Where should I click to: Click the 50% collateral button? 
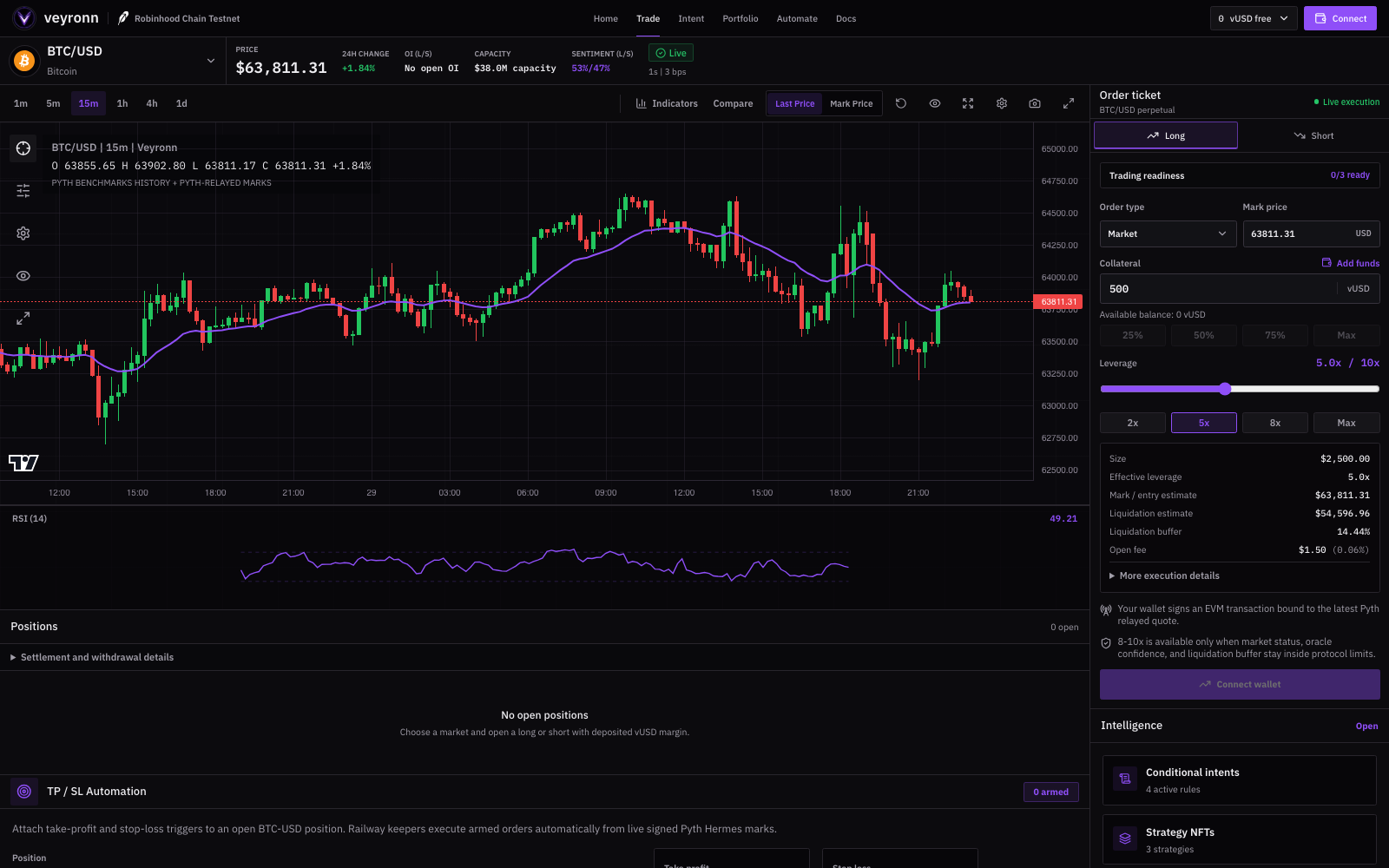[x=1204, y=335]
